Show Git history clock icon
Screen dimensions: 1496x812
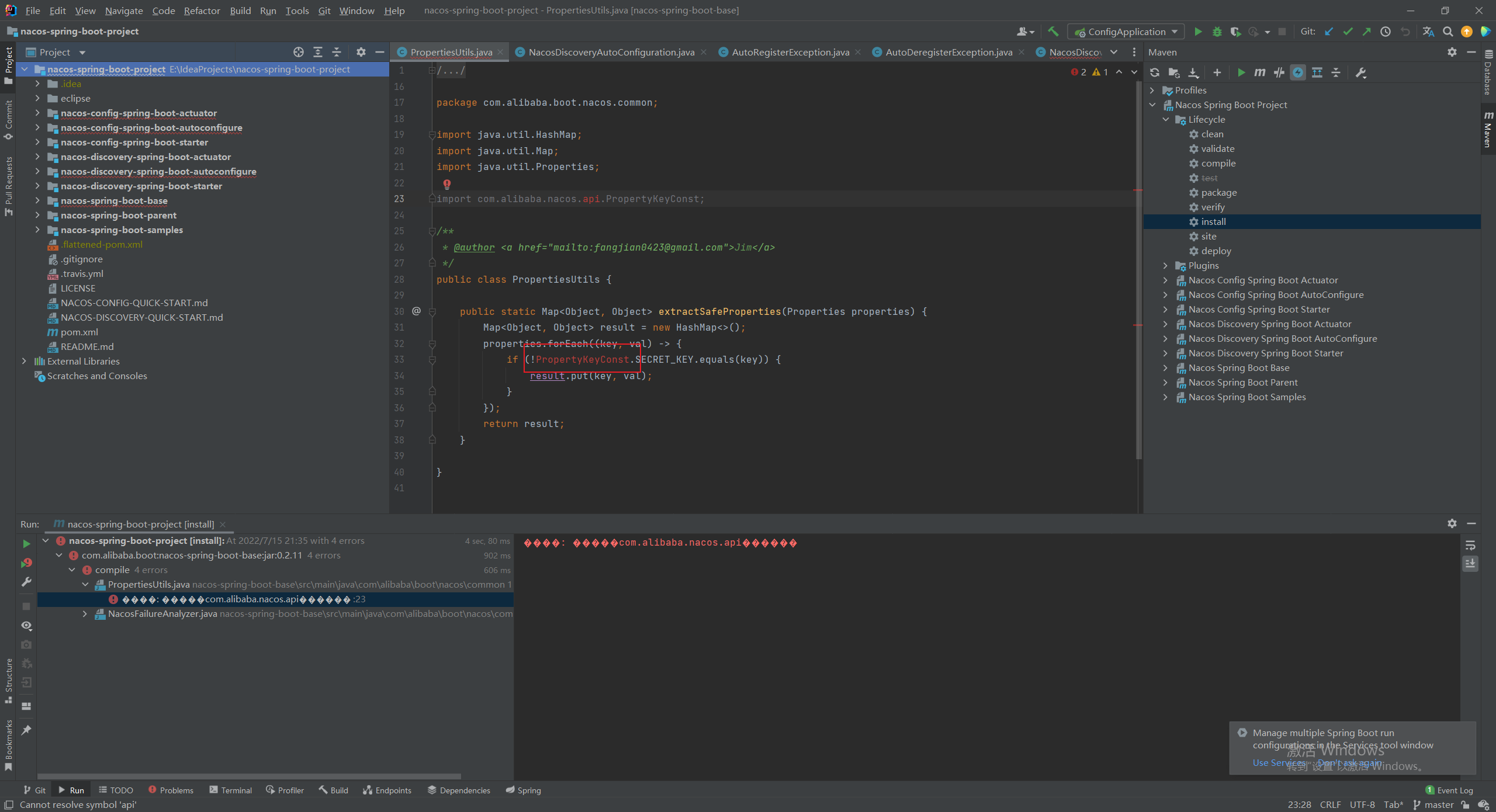coord(1386,32)
